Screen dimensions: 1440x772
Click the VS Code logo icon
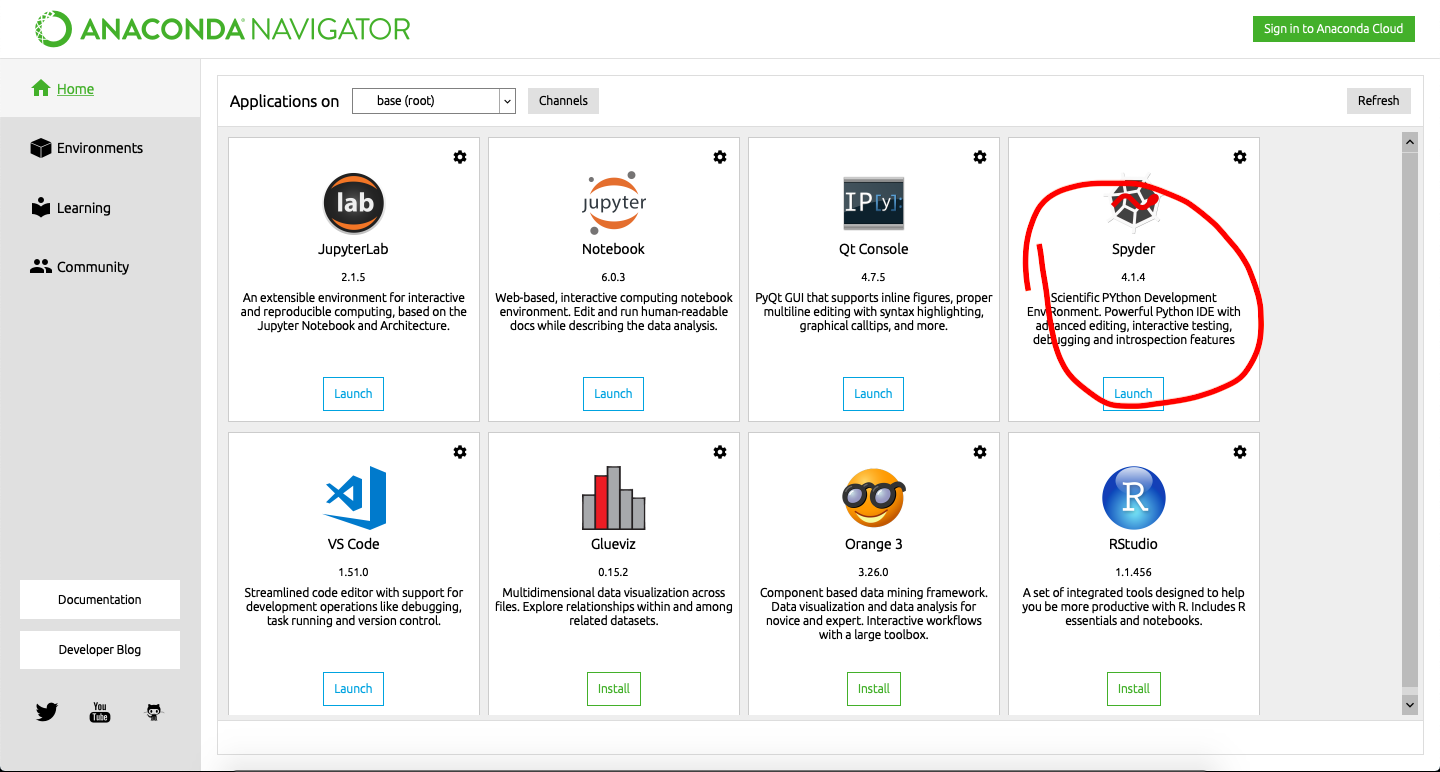point(354,497)
